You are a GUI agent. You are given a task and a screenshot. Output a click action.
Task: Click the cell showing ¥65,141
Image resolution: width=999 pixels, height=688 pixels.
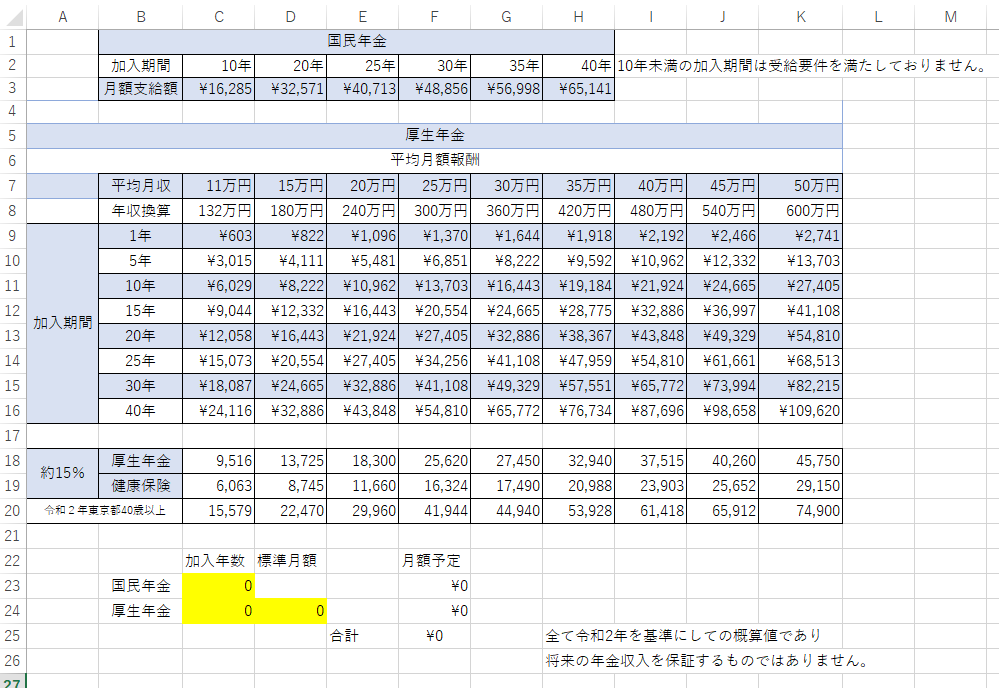coord(578,89)
